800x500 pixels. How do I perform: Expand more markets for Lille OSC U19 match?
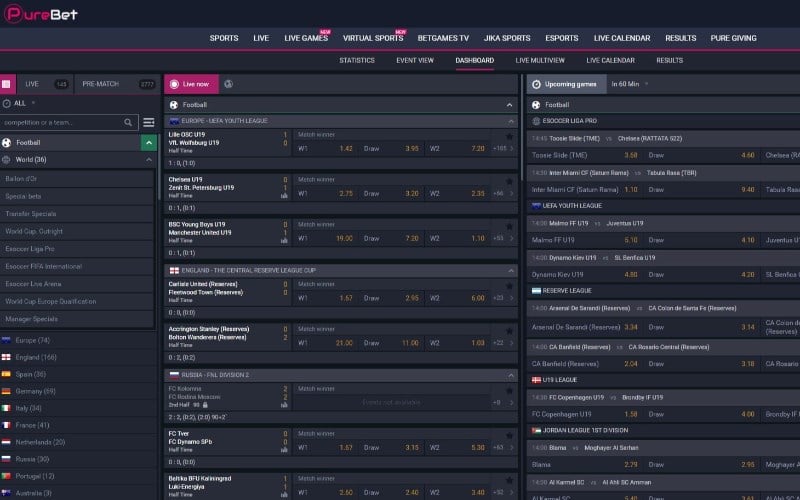pyautogui.click(x=503, y=148)
